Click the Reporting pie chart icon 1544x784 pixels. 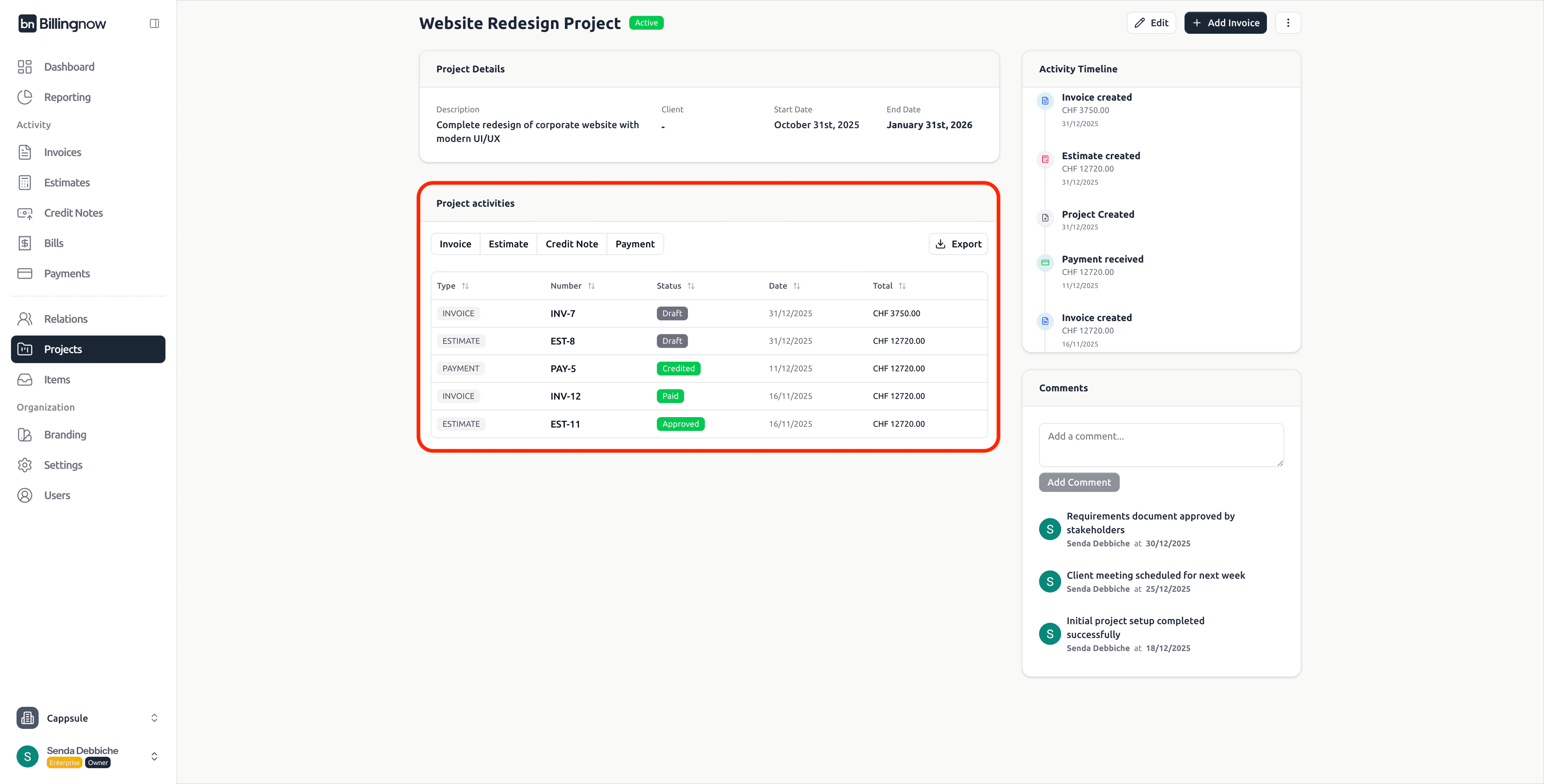pos(25,97)
